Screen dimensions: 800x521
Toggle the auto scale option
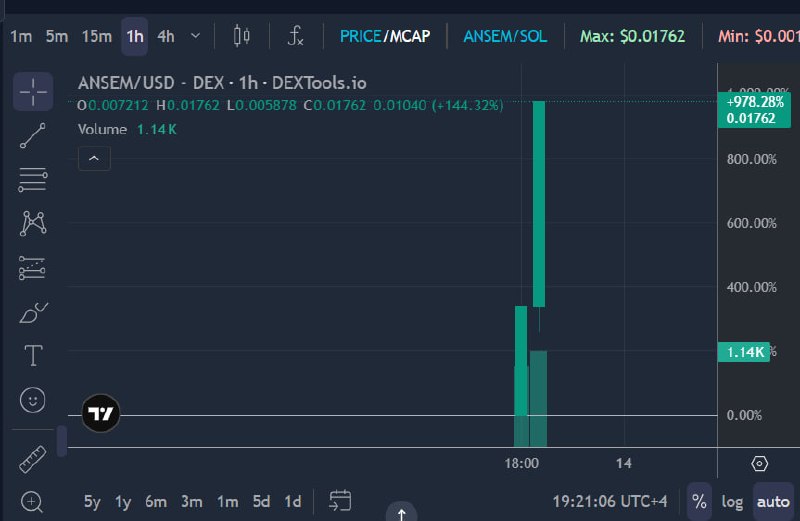click(x=773, y=502)
